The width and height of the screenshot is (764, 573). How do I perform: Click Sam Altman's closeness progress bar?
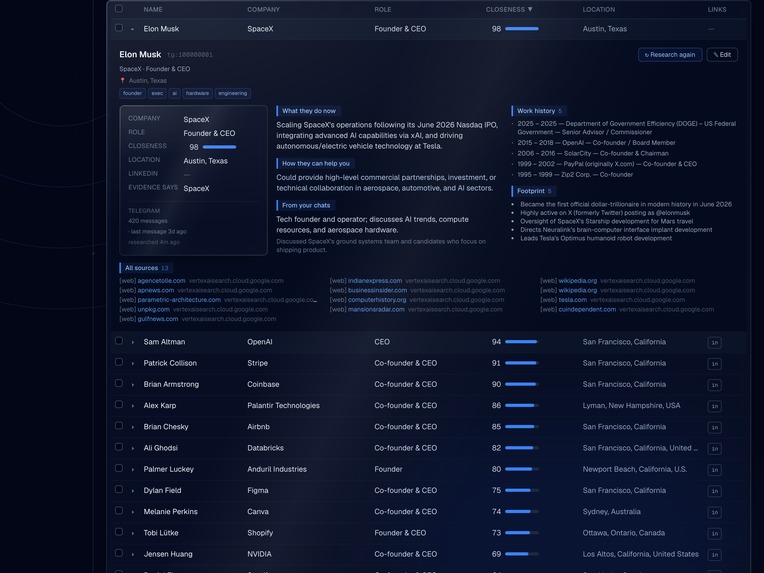click(x=522, y=342)
